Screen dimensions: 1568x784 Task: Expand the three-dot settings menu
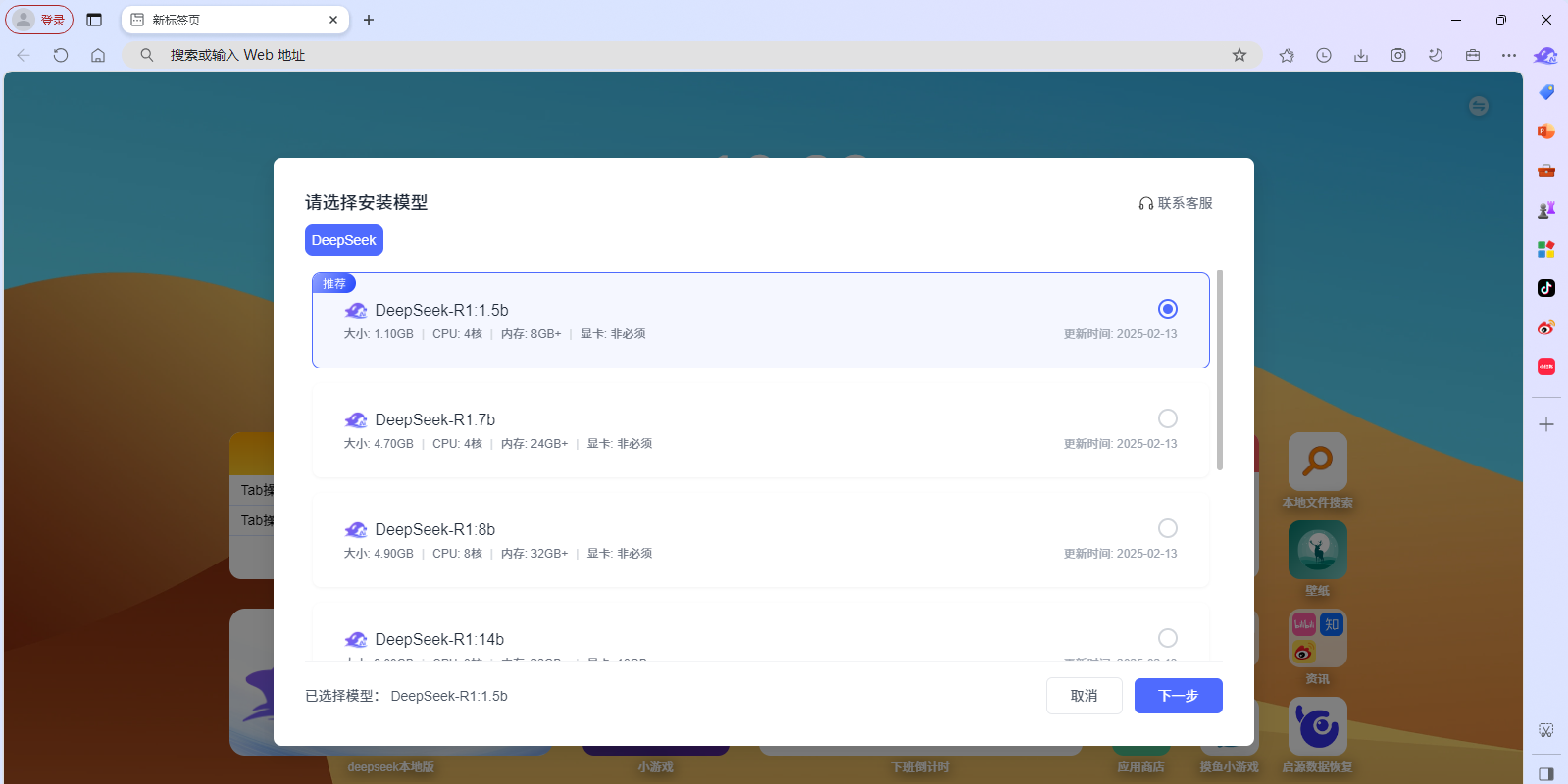[1509, 55]
